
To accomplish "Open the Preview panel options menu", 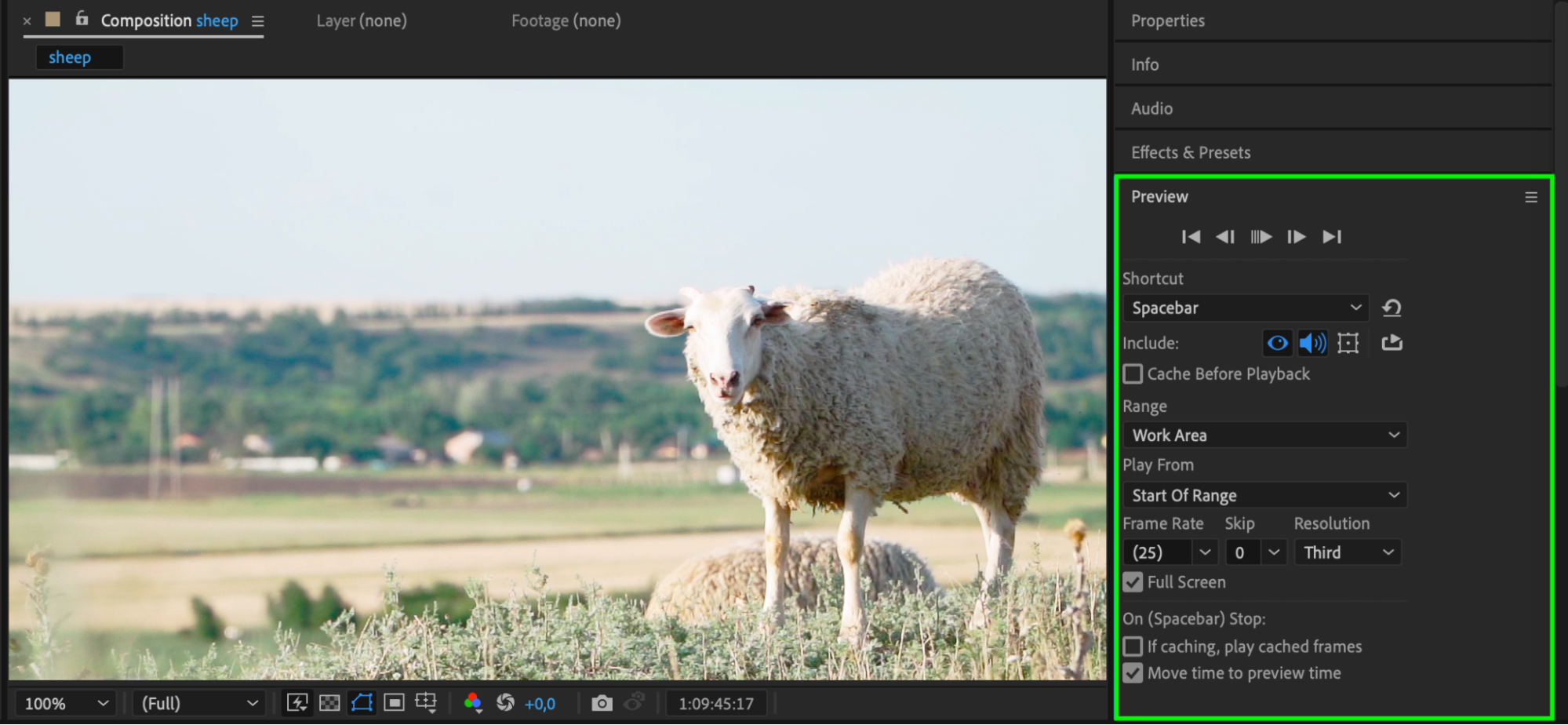I will pos(1531,197).
